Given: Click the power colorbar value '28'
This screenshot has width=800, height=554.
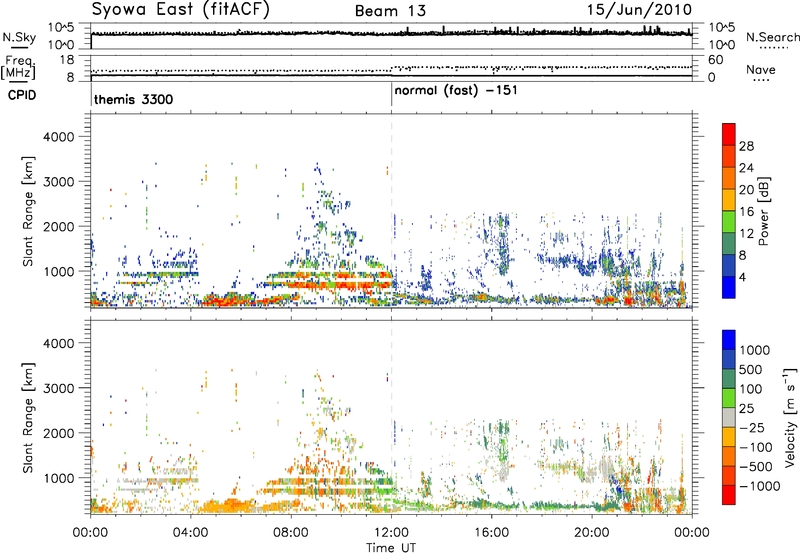Looking at the screenshot, I should pyautogui.click(x=746, y=146).
